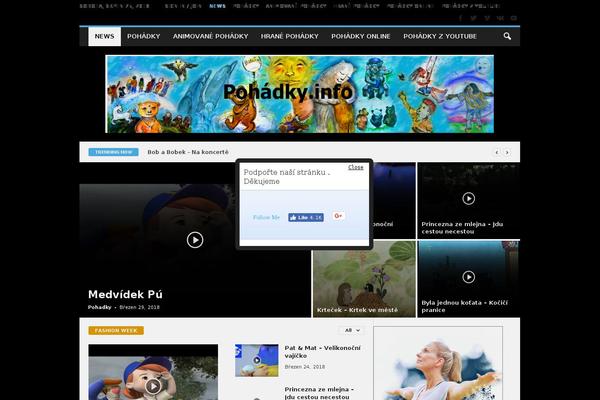Open the search magnifier in navigation bar
The width and height of the screenshot is (600, 400).
[x=507, y=36]
